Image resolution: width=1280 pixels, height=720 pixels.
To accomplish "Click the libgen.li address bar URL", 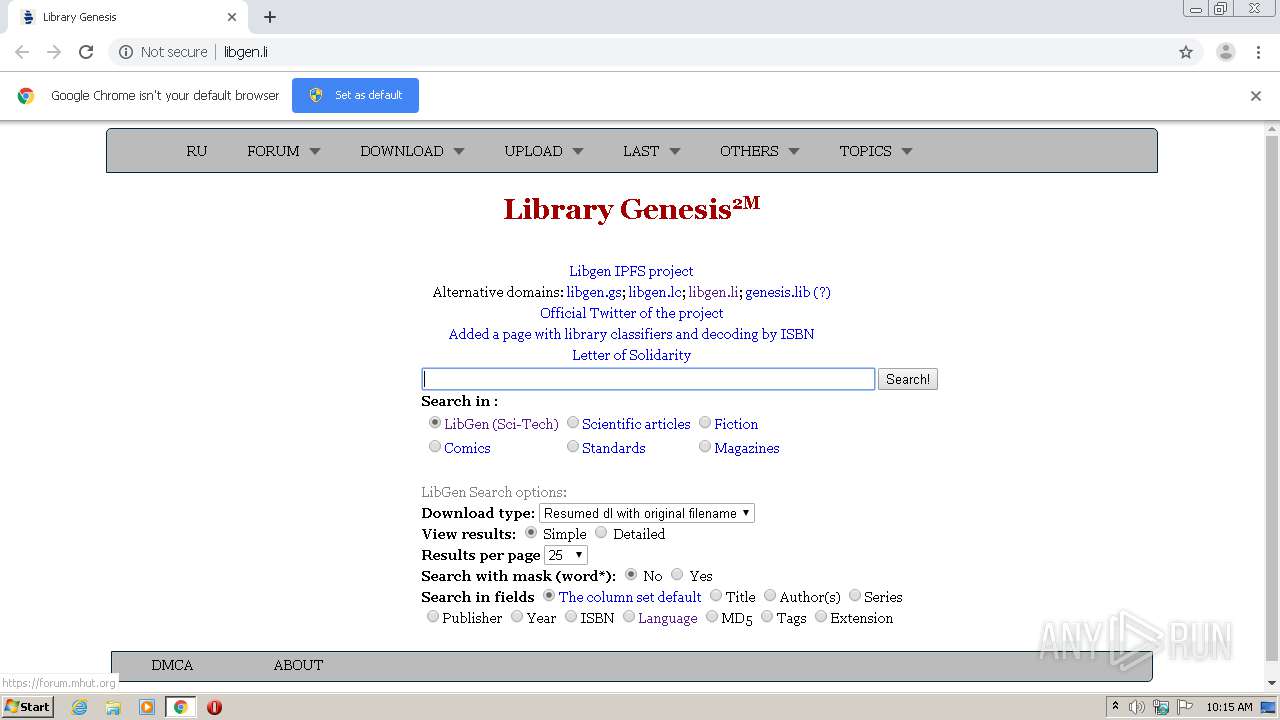I will 246,52.
